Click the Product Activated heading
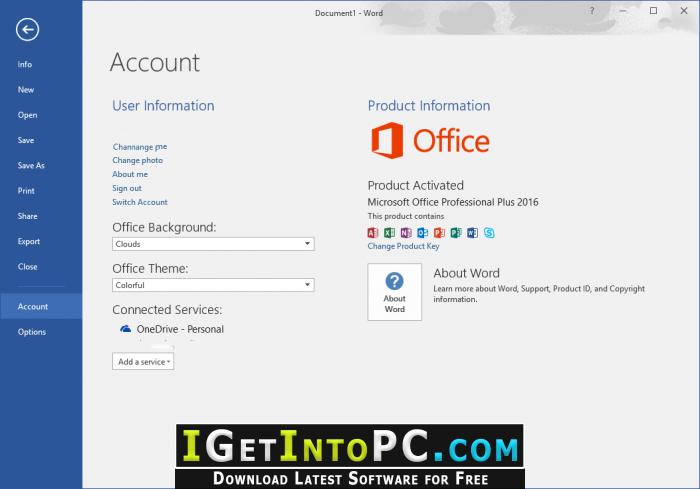The image size is (700, 489). pyautogui.click(x=416, y=185)
